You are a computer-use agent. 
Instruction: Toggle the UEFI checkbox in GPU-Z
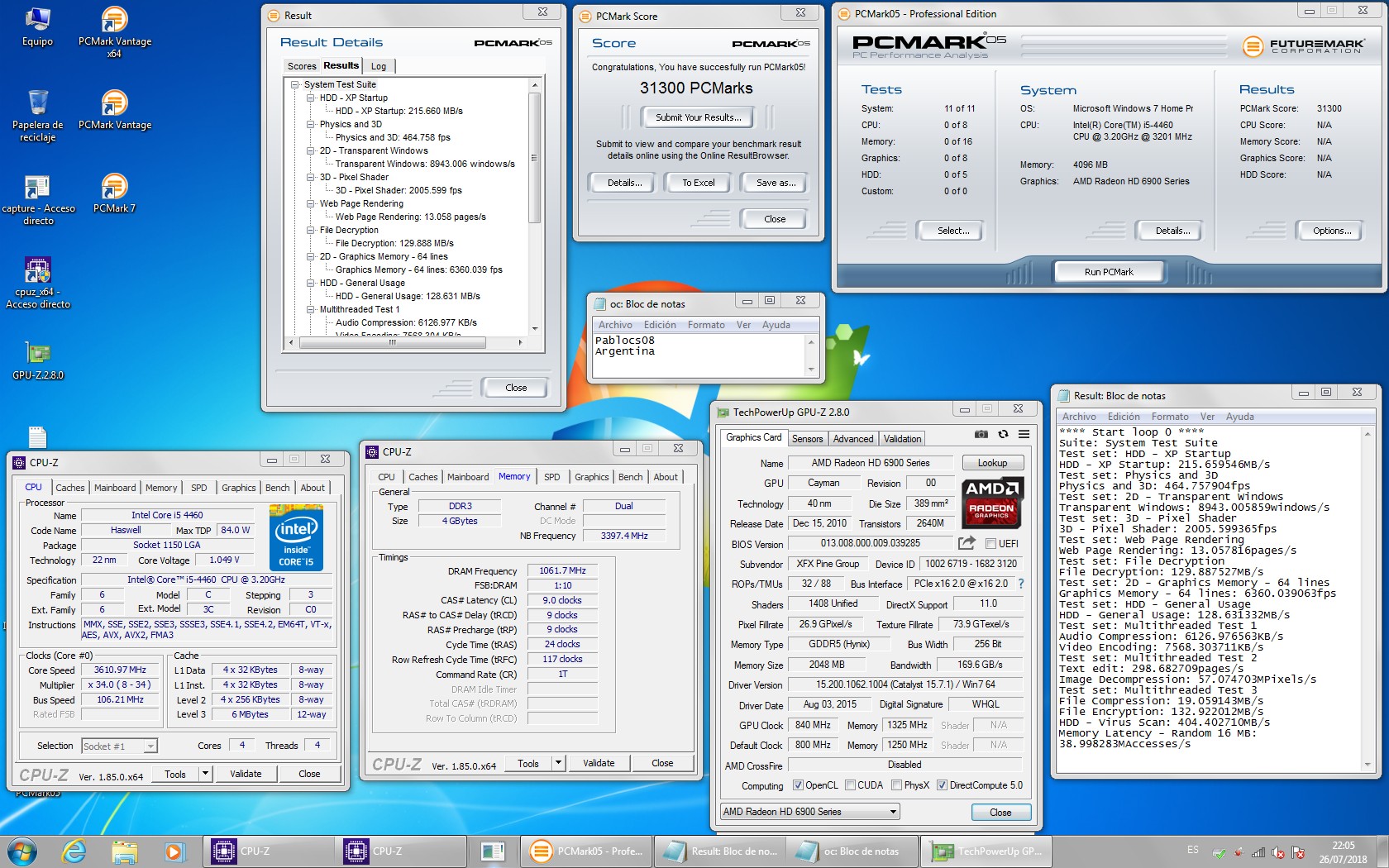[990, 543]
